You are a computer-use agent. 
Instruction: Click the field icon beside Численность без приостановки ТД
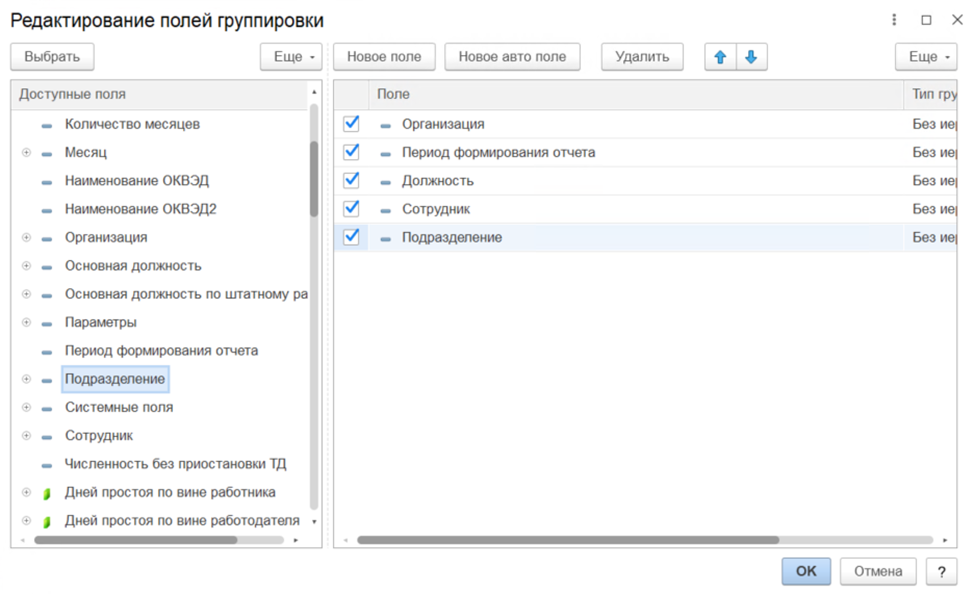[47, 465]
